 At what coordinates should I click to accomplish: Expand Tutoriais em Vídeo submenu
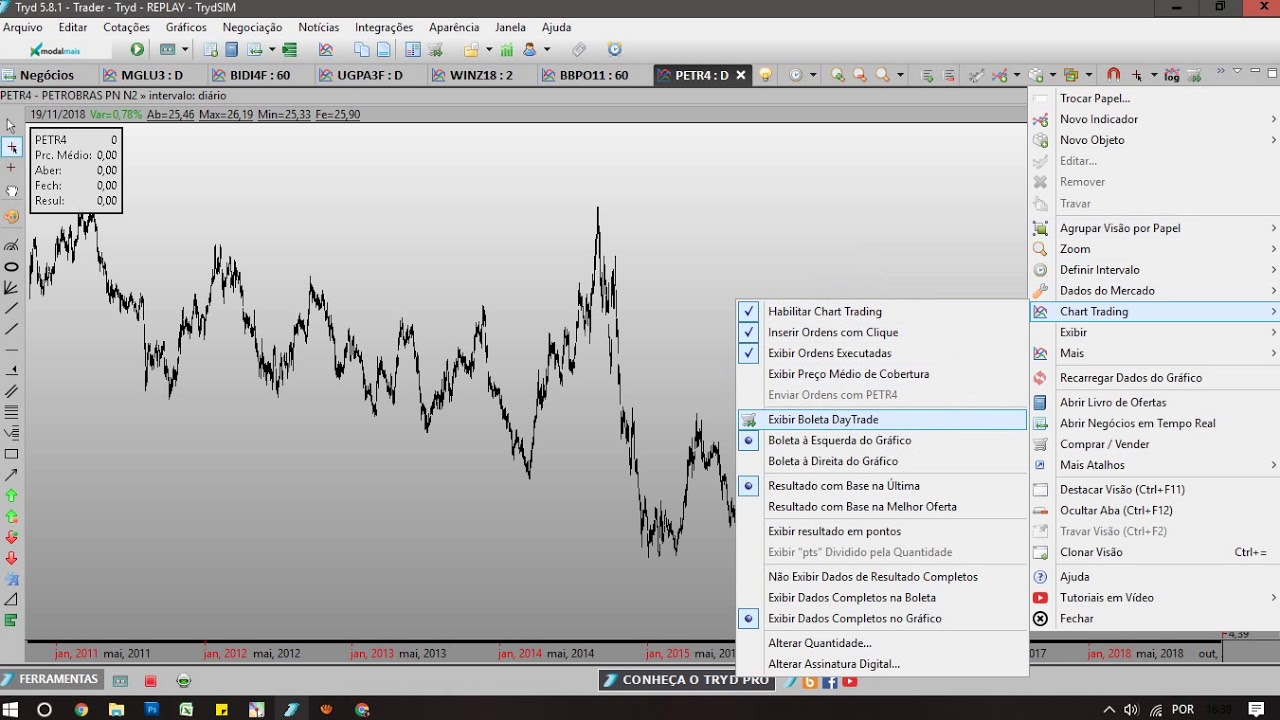coord(1155,598)
